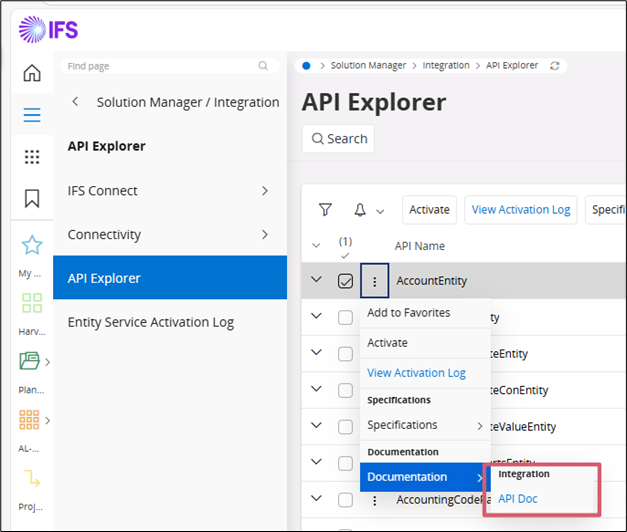Click the IFS logo

tap(48, 30)
